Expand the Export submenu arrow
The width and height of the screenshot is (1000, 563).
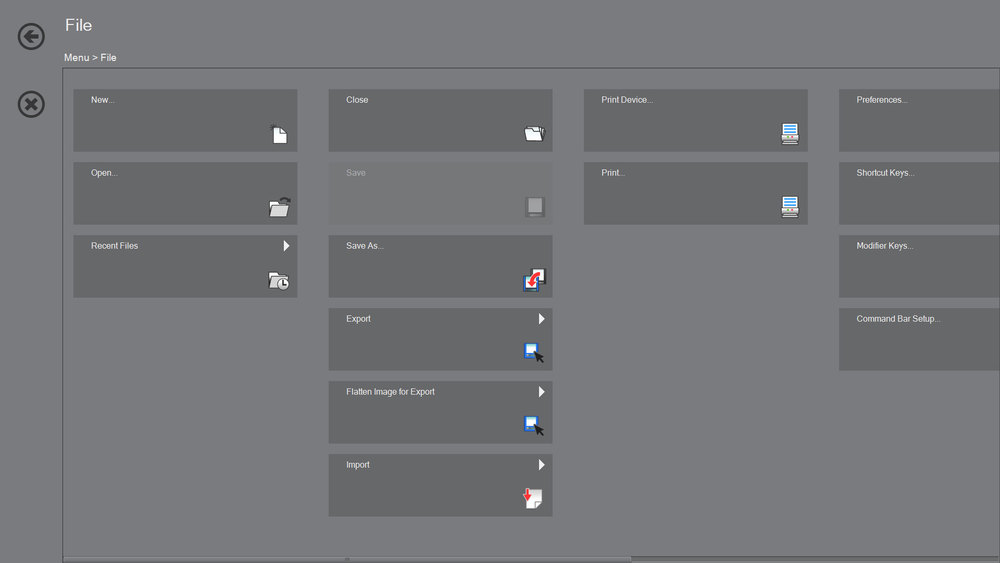point(541,319)
